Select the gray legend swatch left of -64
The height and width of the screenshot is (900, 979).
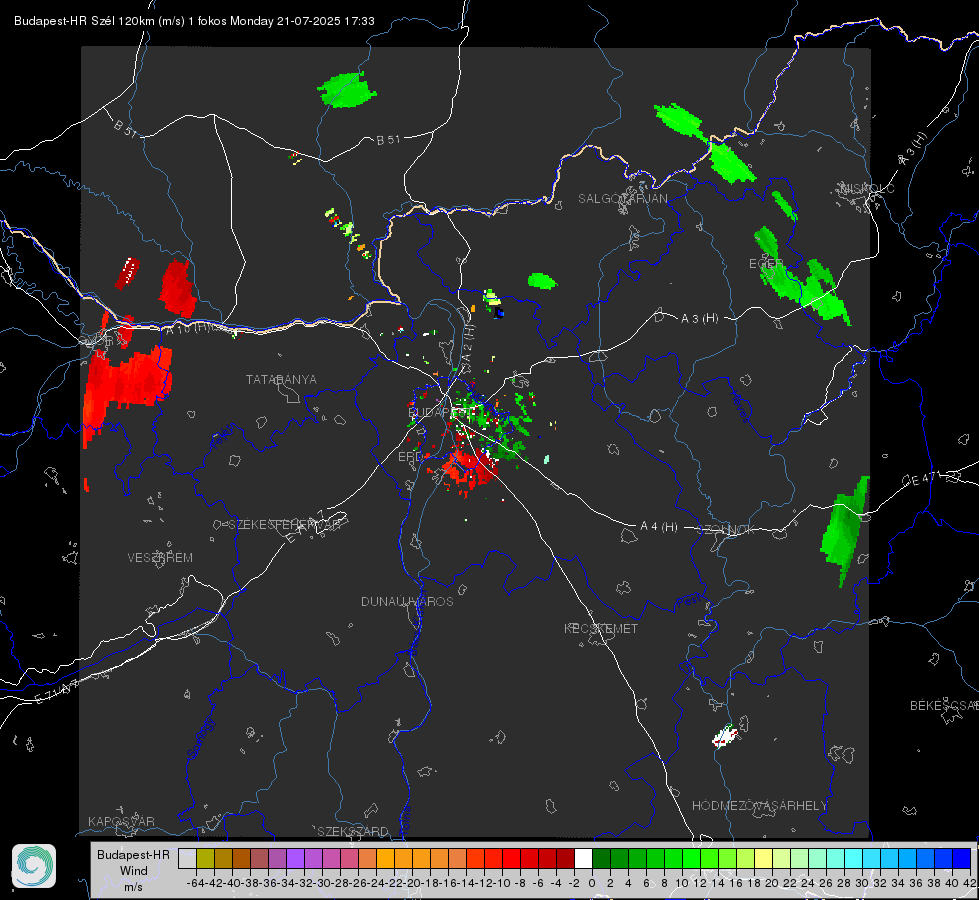pyautogui.click(x=187, y=858)
